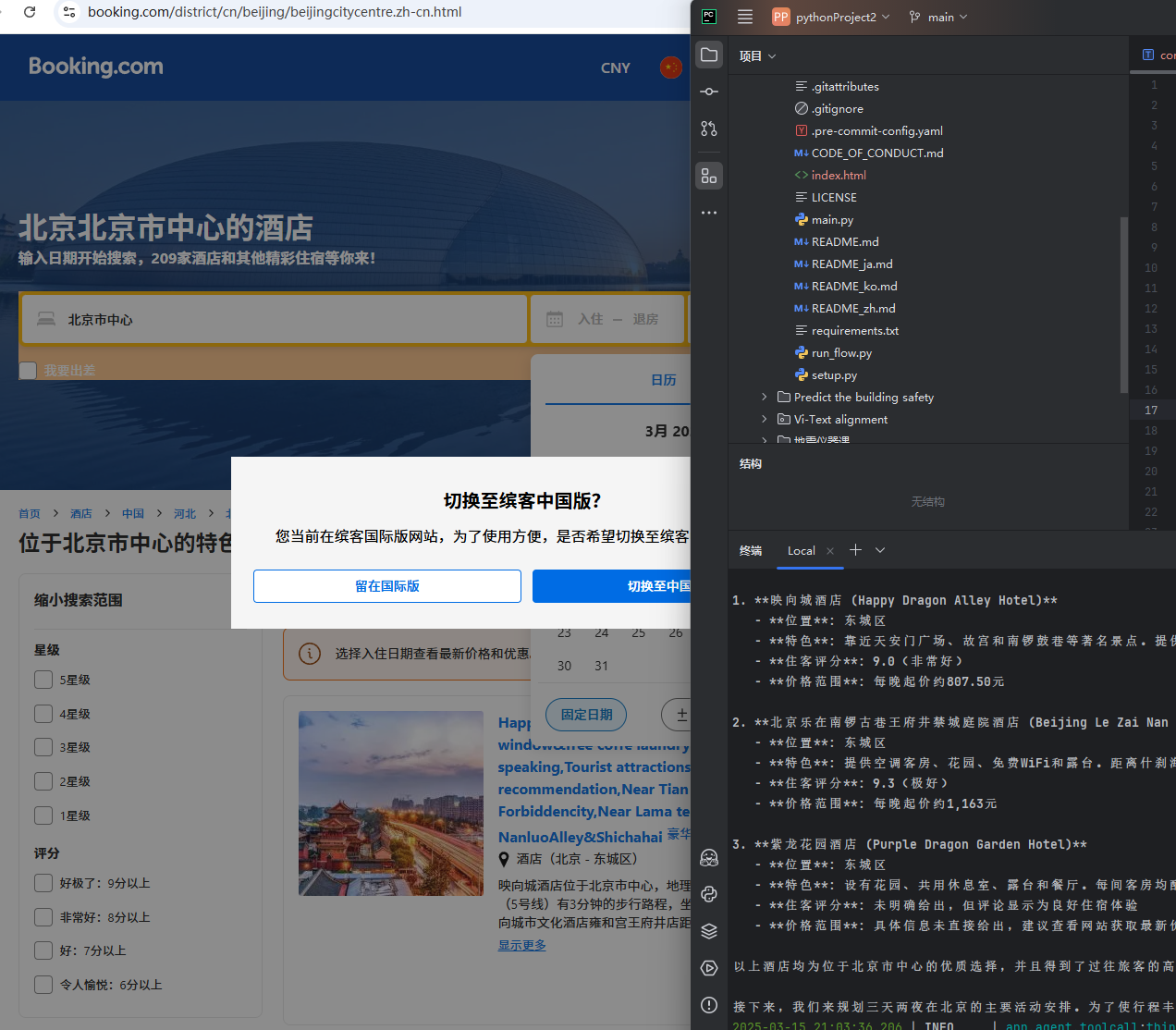The height and width of the screenshot is (1030, 1176).
Task: Check the 好极了：9分以上 filter
Action: point(43,883)
